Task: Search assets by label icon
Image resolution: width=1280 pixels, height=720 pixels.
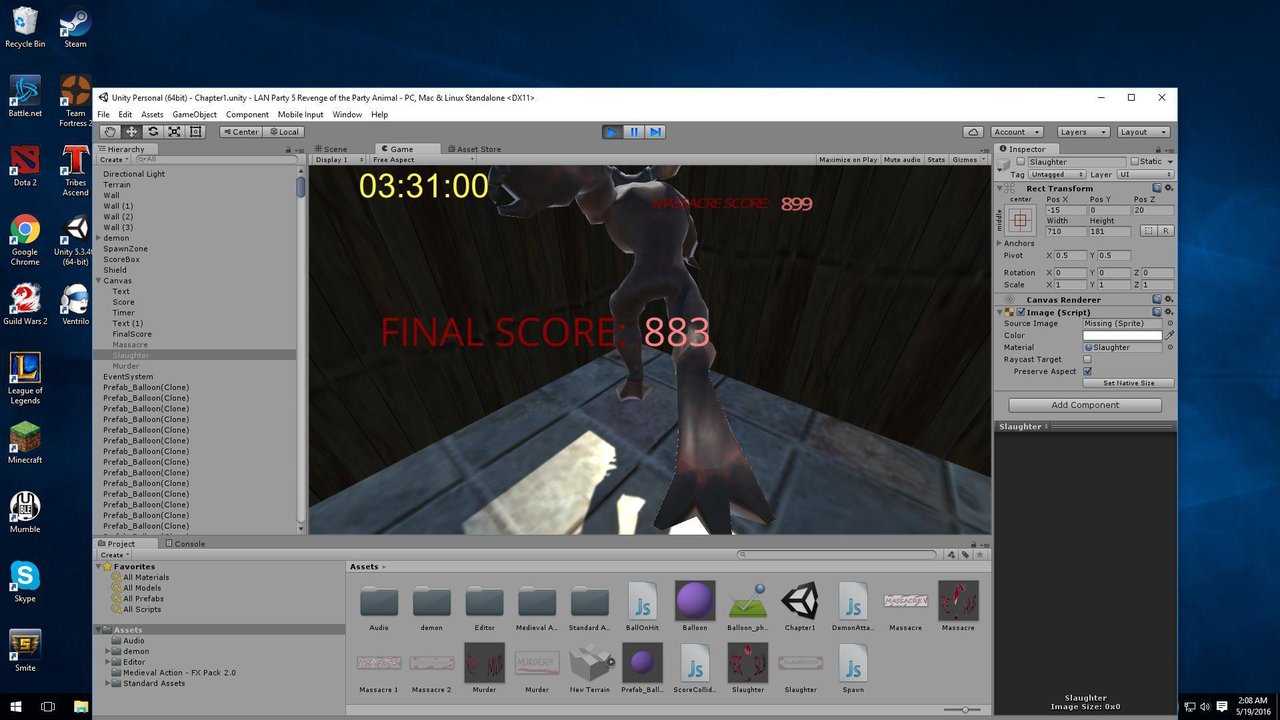Action: click(x=965, y=554)
